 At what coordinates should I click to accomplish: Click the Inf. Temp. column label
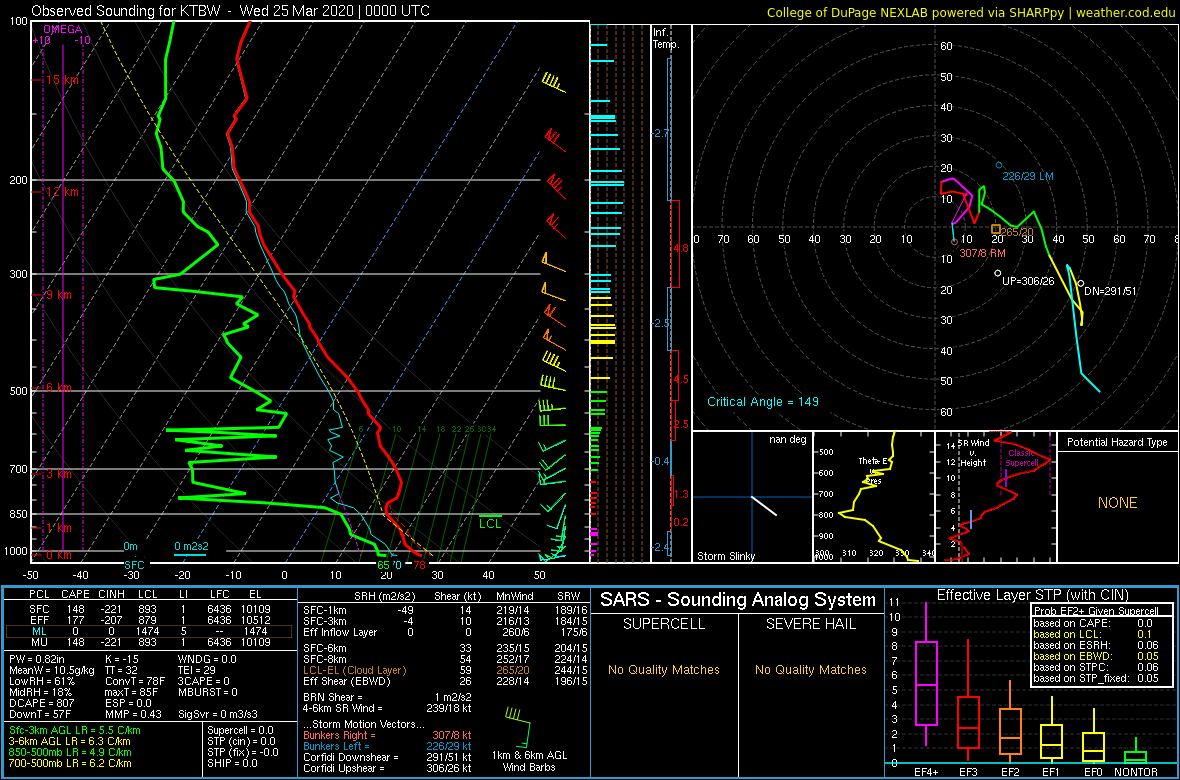pos(666,38)
